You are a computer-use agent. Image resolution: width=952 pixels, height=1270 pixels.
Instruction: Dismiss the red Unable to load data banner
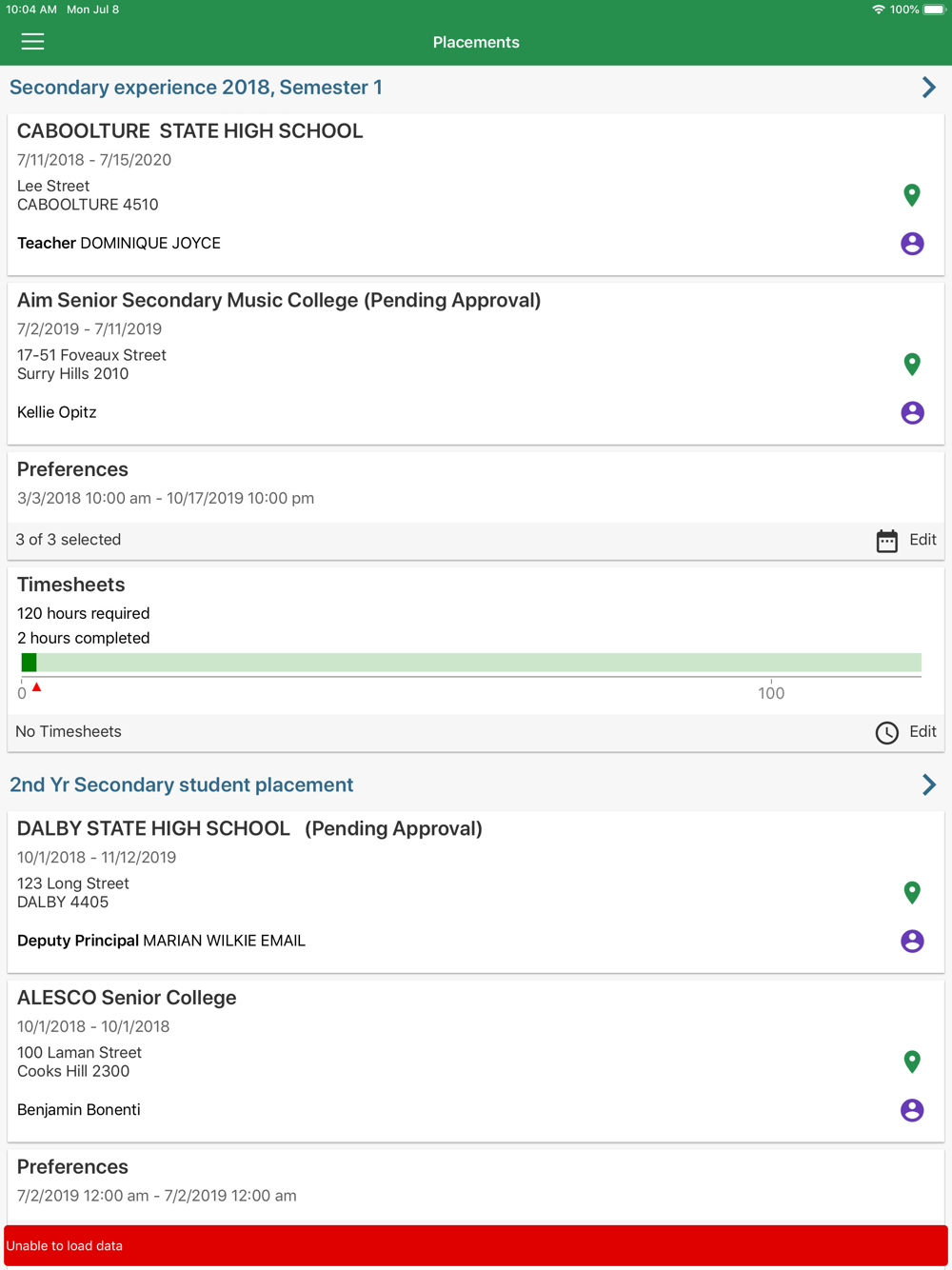coord(476,1245)
